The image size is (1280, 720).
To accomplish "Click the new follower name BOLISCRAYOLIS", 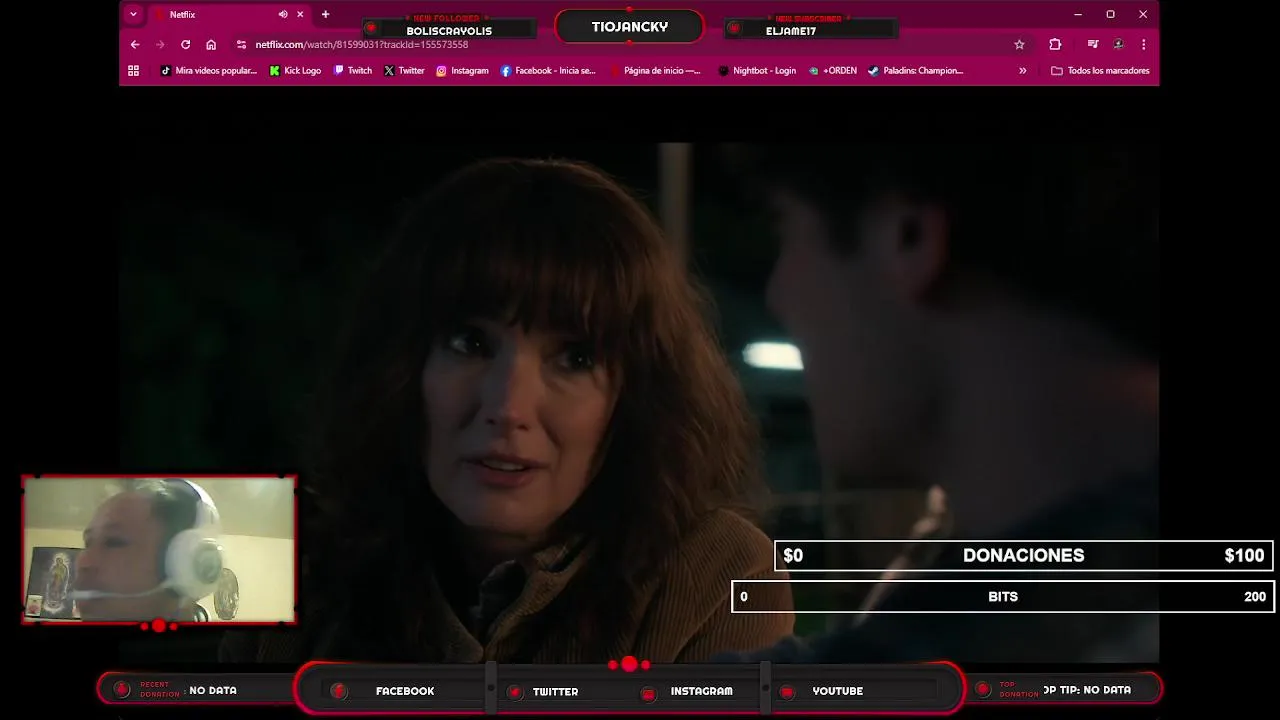I will (449, 31).
